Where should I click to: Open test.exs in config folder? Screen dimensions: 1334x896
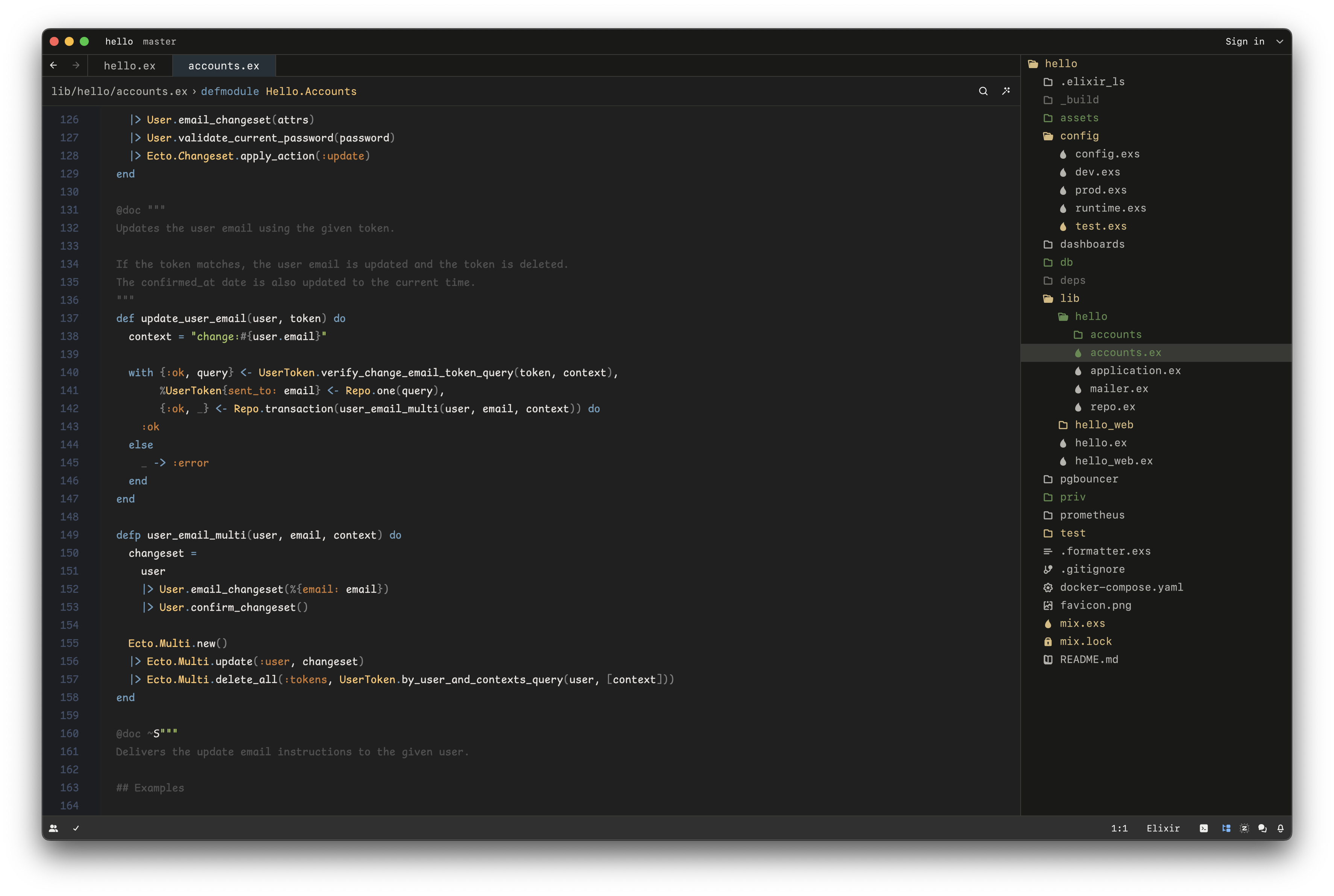point(1156,226)
